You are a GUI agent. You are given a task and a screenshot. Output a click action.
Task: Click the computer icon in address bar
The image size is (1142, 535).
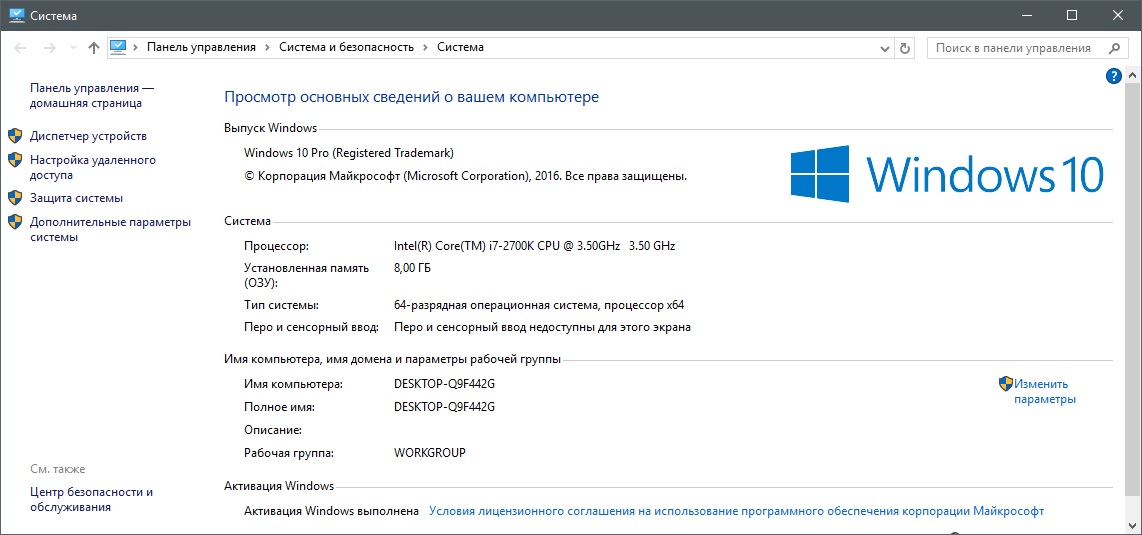[x=118, y=47]
